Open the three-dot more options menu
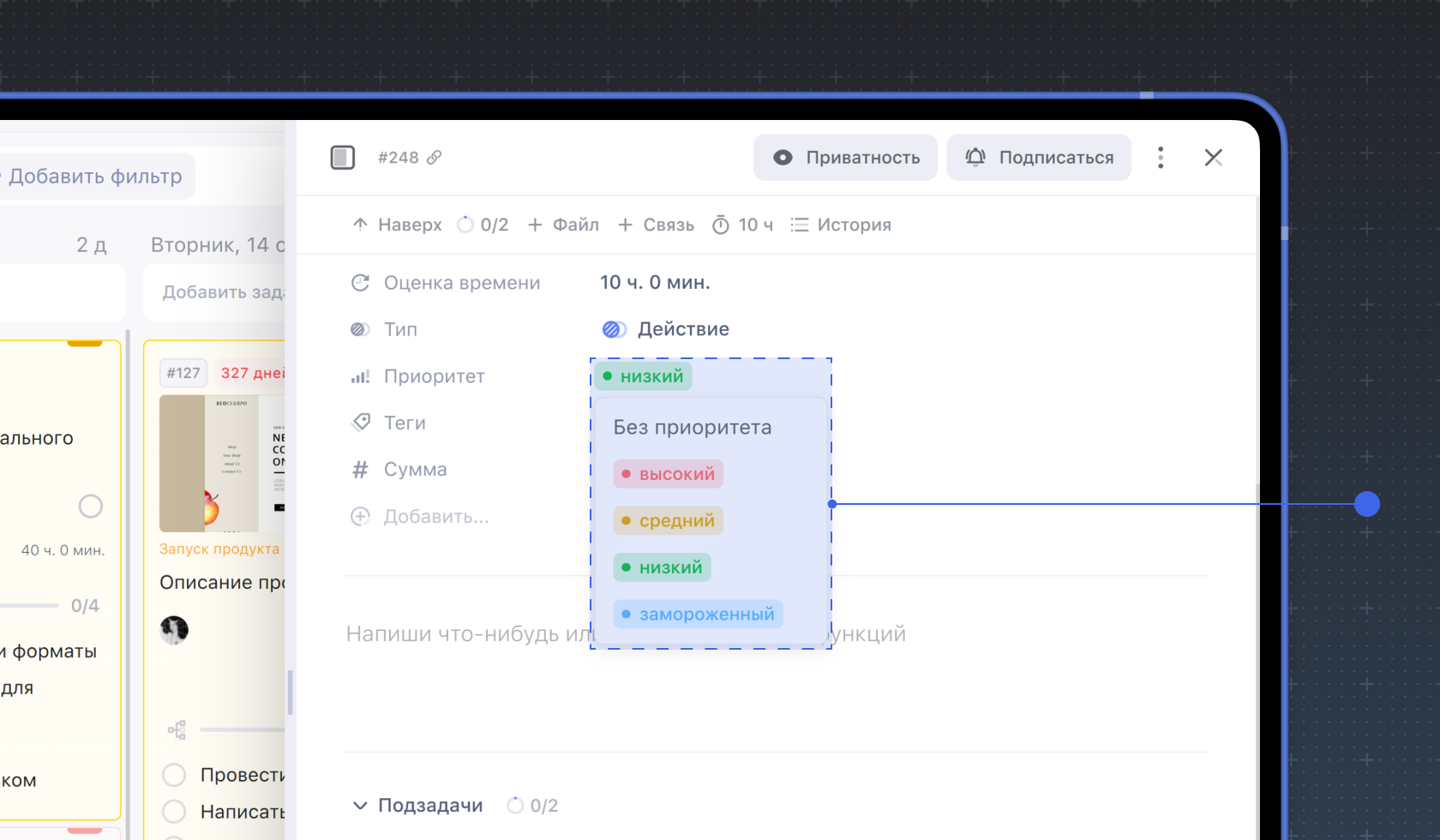Viewport: 1440px width, 840px height. 1161,158
